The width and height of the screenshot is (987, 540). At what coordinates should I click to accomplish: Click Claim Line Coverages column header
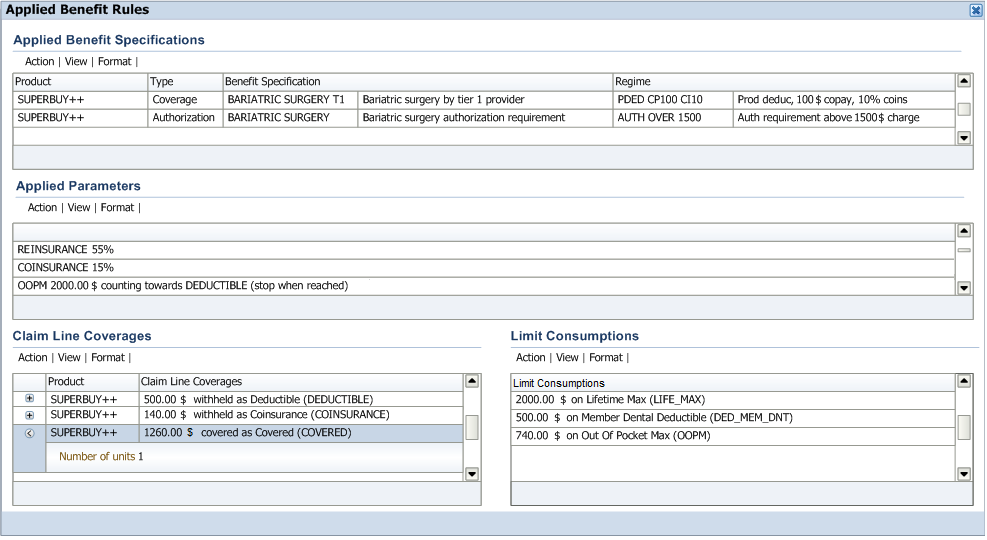301,381
